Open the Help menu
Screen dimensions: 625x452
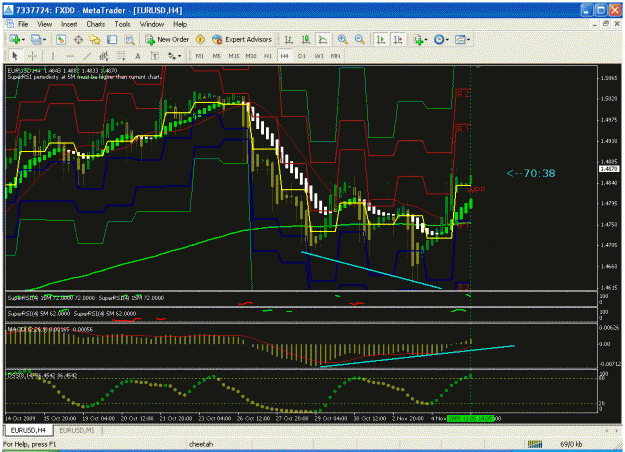[180, 24]
